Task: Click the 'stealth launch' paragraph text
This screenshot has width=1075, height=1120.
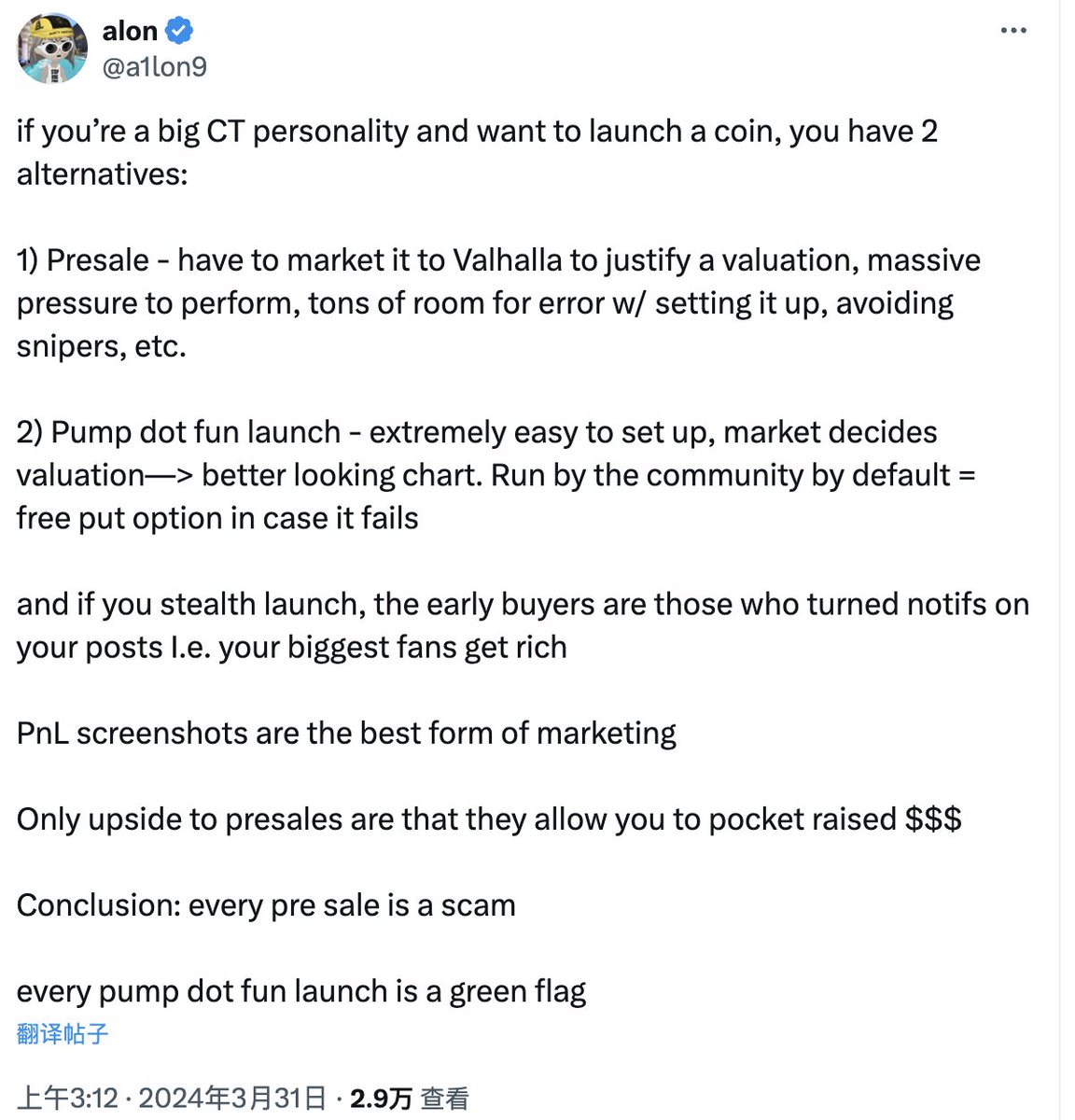Action: coord(523,625)
